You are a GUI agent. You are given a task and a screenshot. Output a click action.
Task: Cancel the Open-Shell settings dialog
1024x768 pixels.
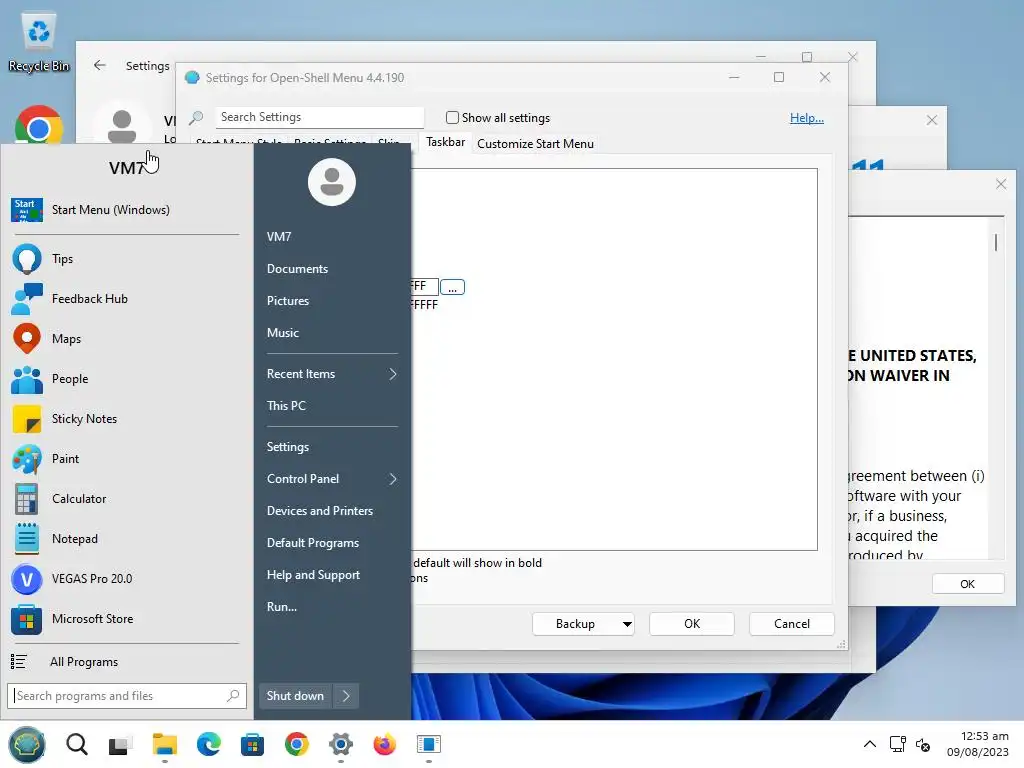pyautogui.click(x=792, y=624)
